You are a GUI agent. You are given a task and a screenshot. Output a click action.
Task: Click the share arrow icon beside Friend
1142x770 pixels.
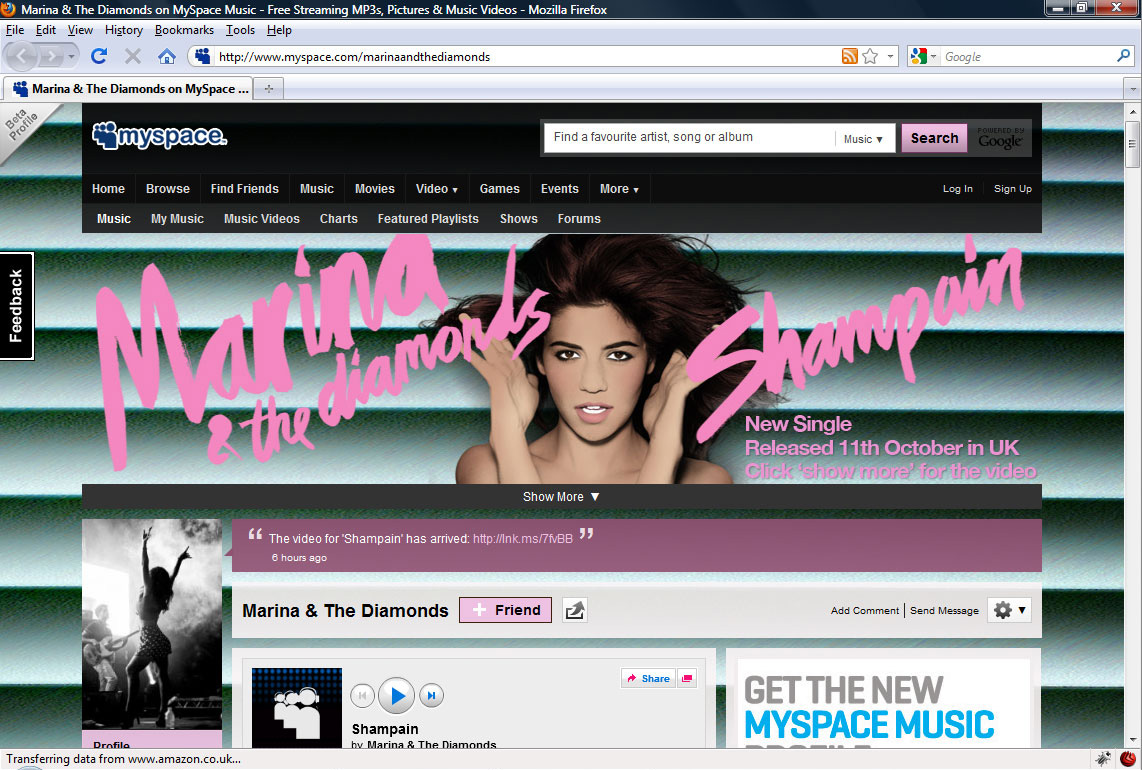[575, 610]
